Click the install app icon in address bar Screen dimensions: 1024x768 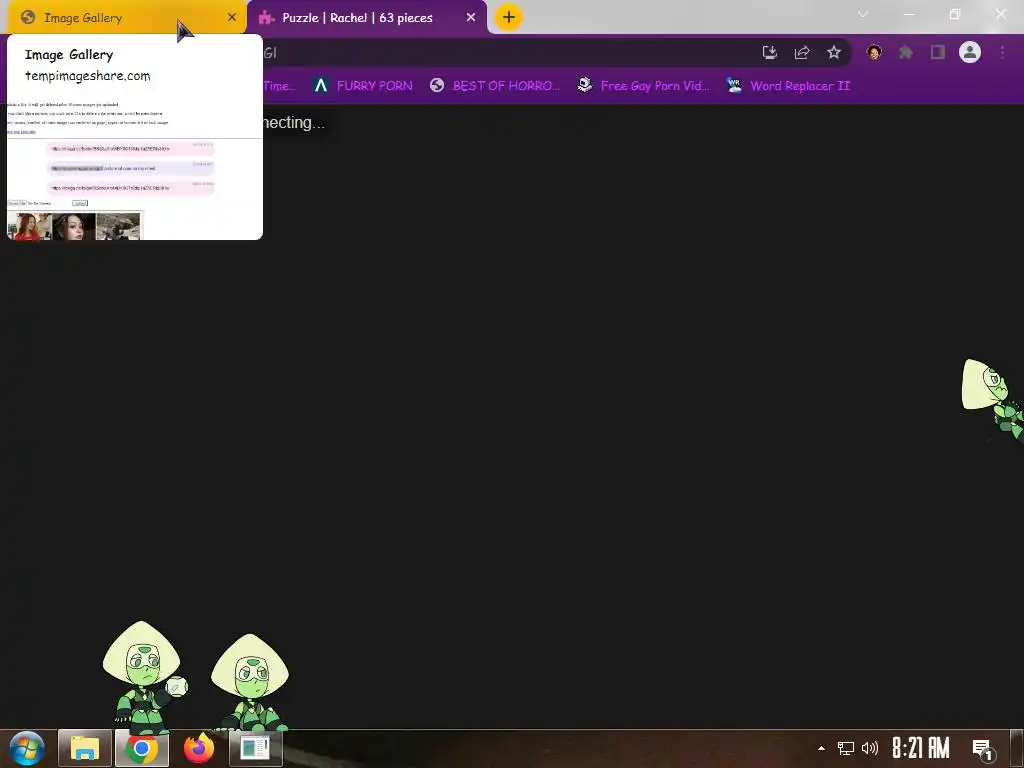point(770,53)
